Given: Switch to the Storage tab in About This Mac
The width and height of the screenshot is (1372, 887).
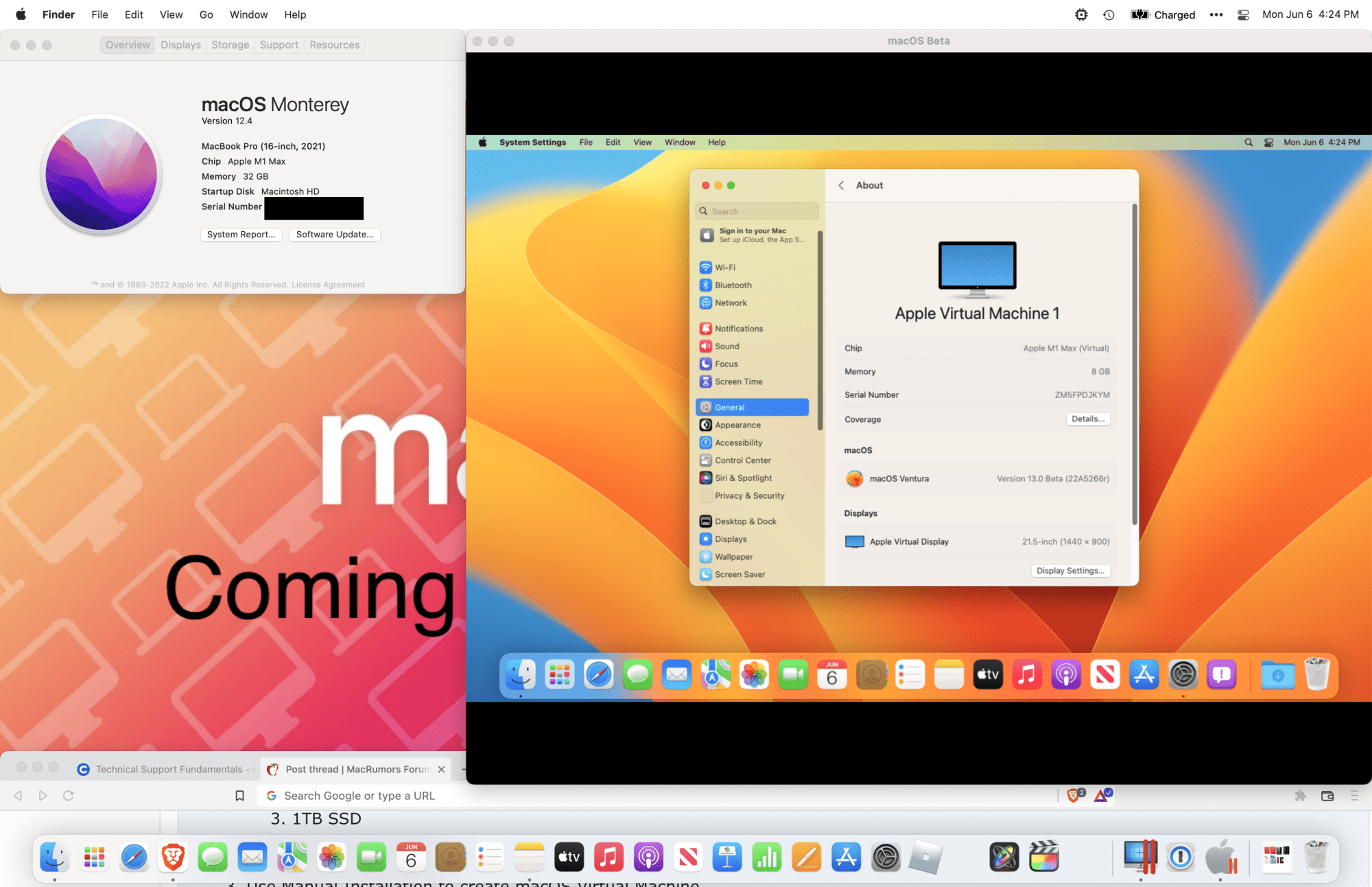Looking at the screenshot, I should pos(230,45).
